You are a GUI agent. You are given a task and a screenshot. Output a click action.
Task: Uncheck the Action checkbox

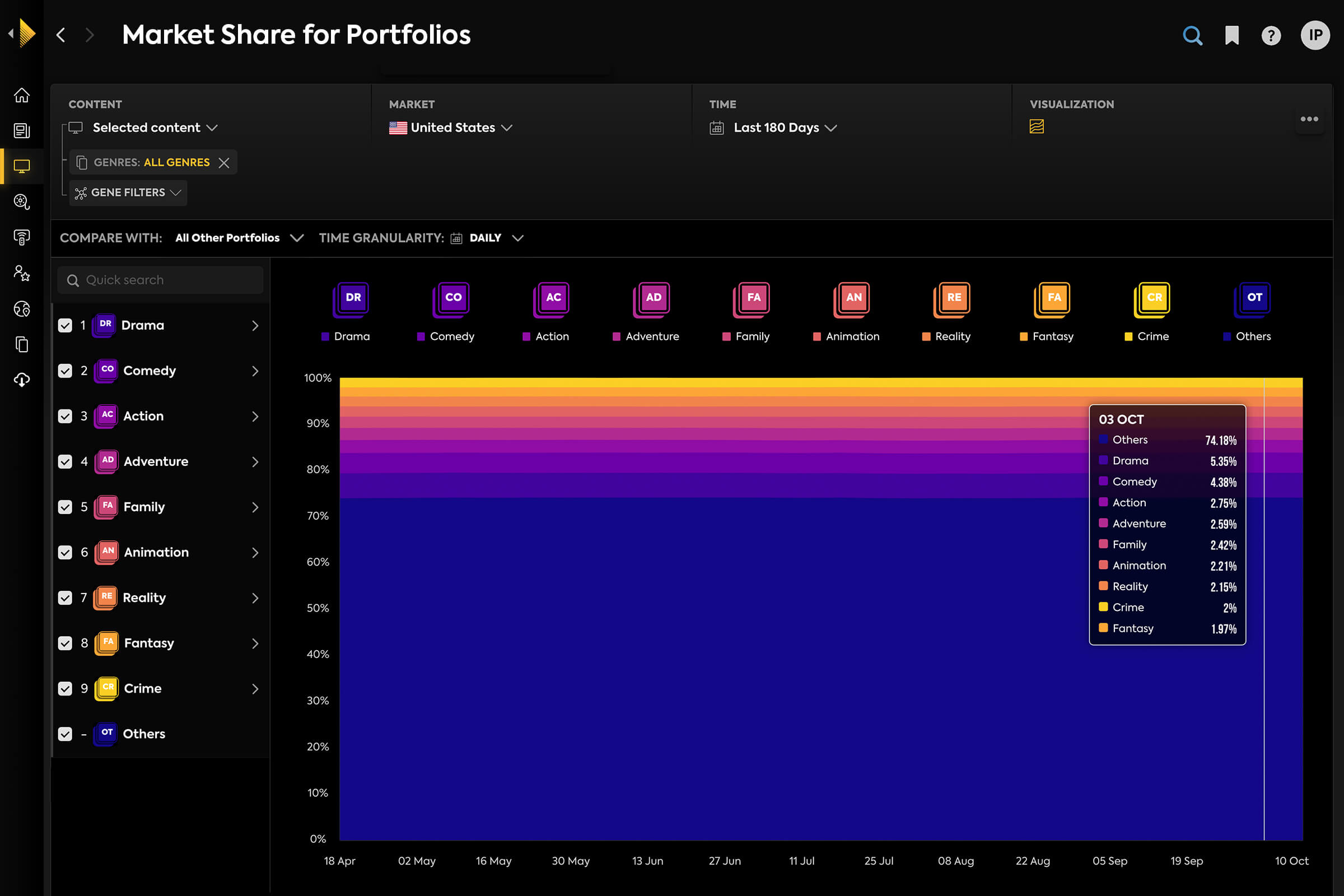coord(65,416)
